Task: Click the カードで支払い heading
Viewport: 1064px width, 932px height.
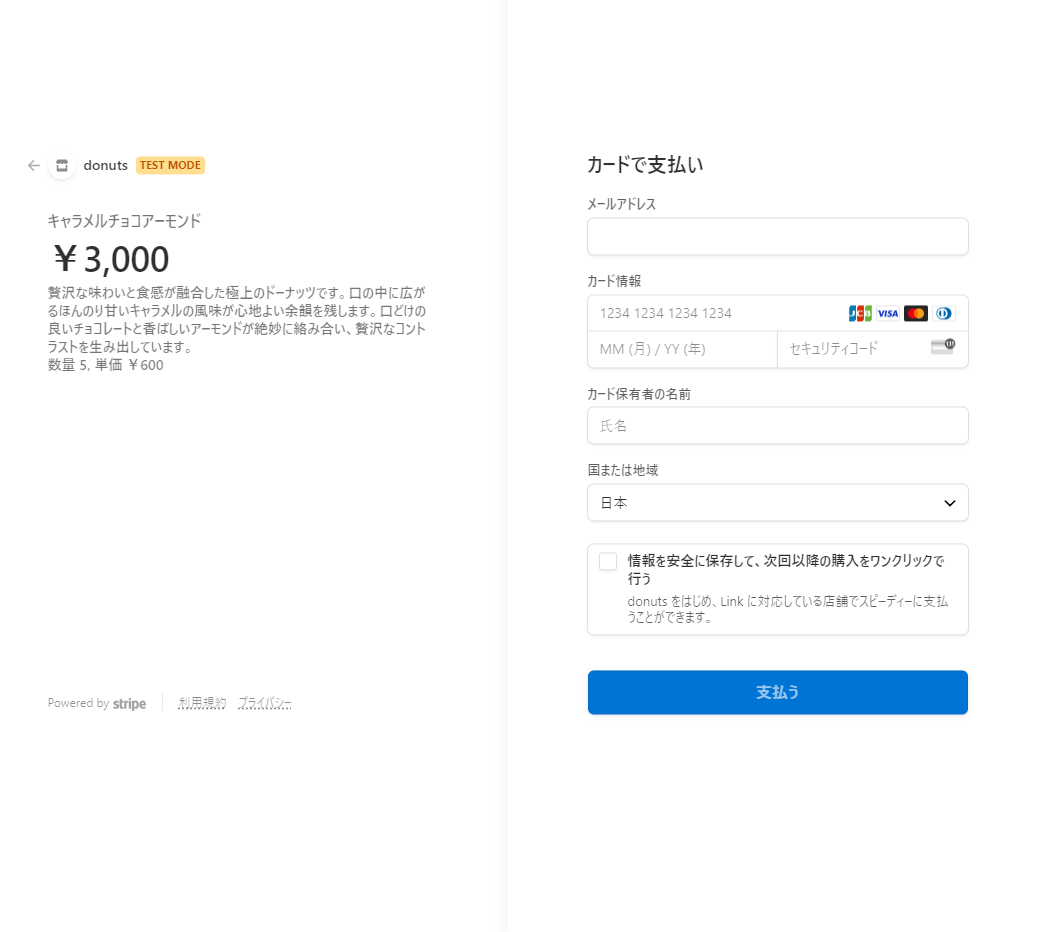Action: pos(645,165)
